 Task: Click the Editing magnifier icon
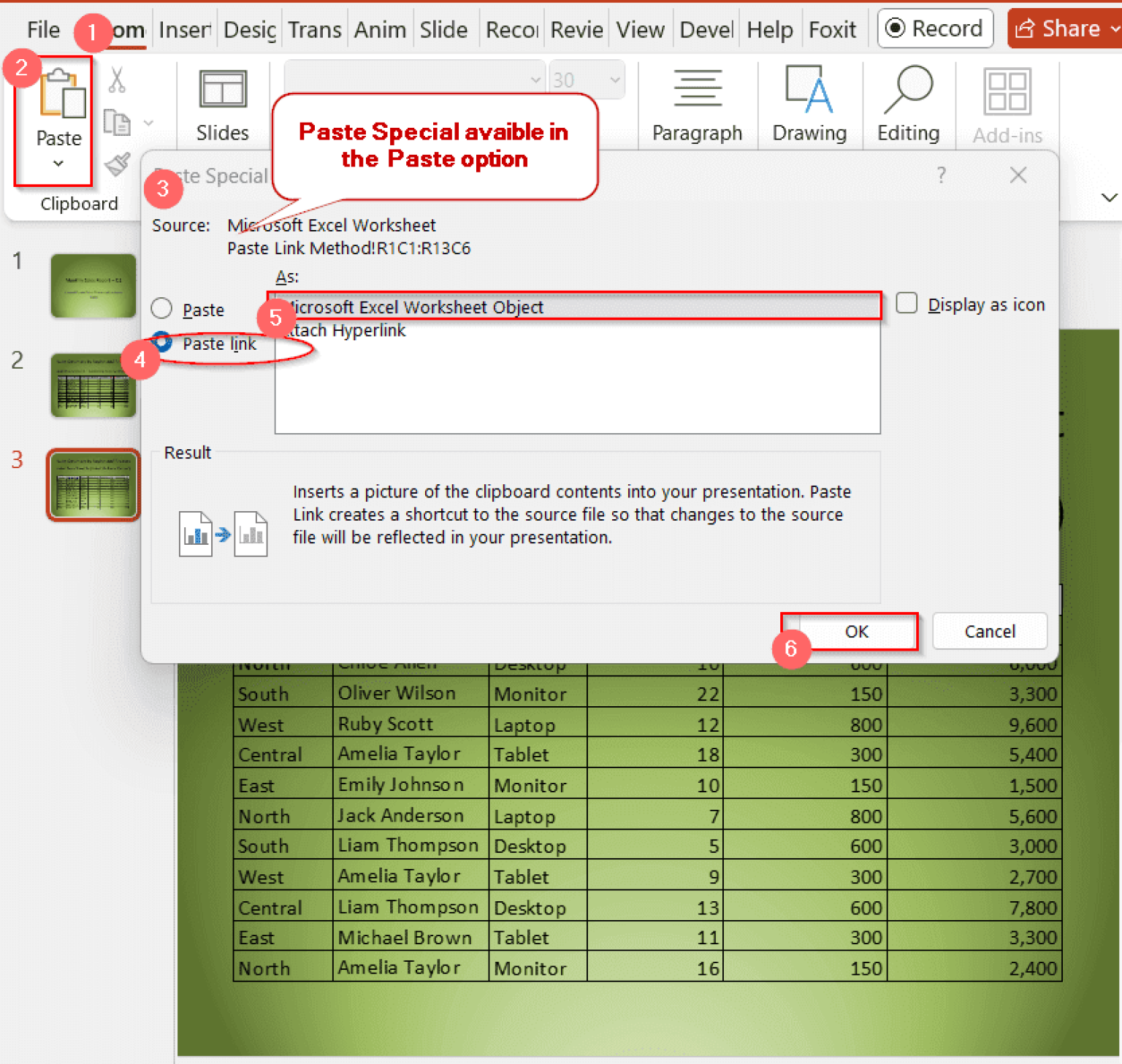908,90
